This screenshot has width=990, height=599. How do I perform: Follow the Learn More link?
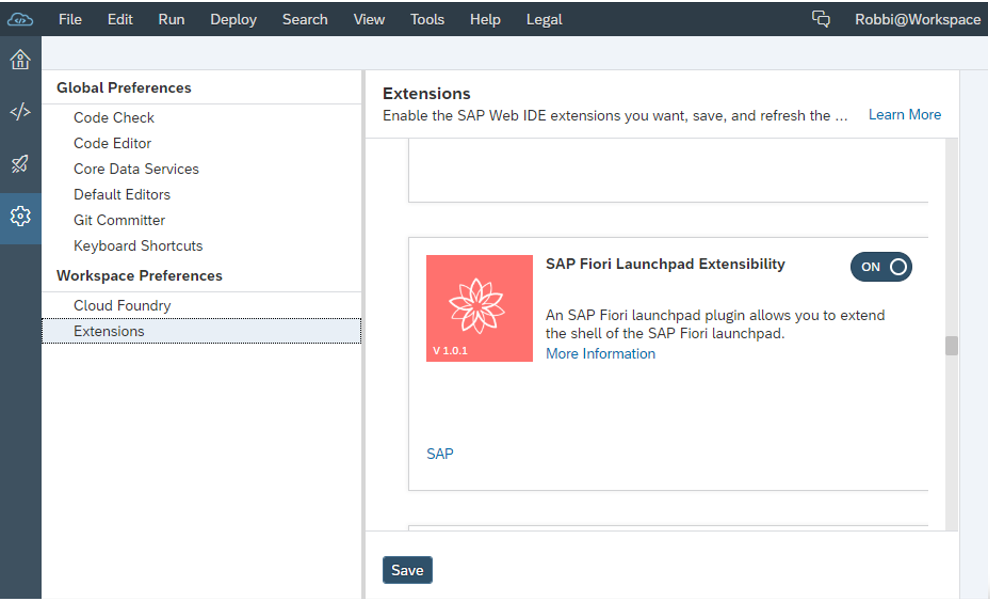point(904,115)
